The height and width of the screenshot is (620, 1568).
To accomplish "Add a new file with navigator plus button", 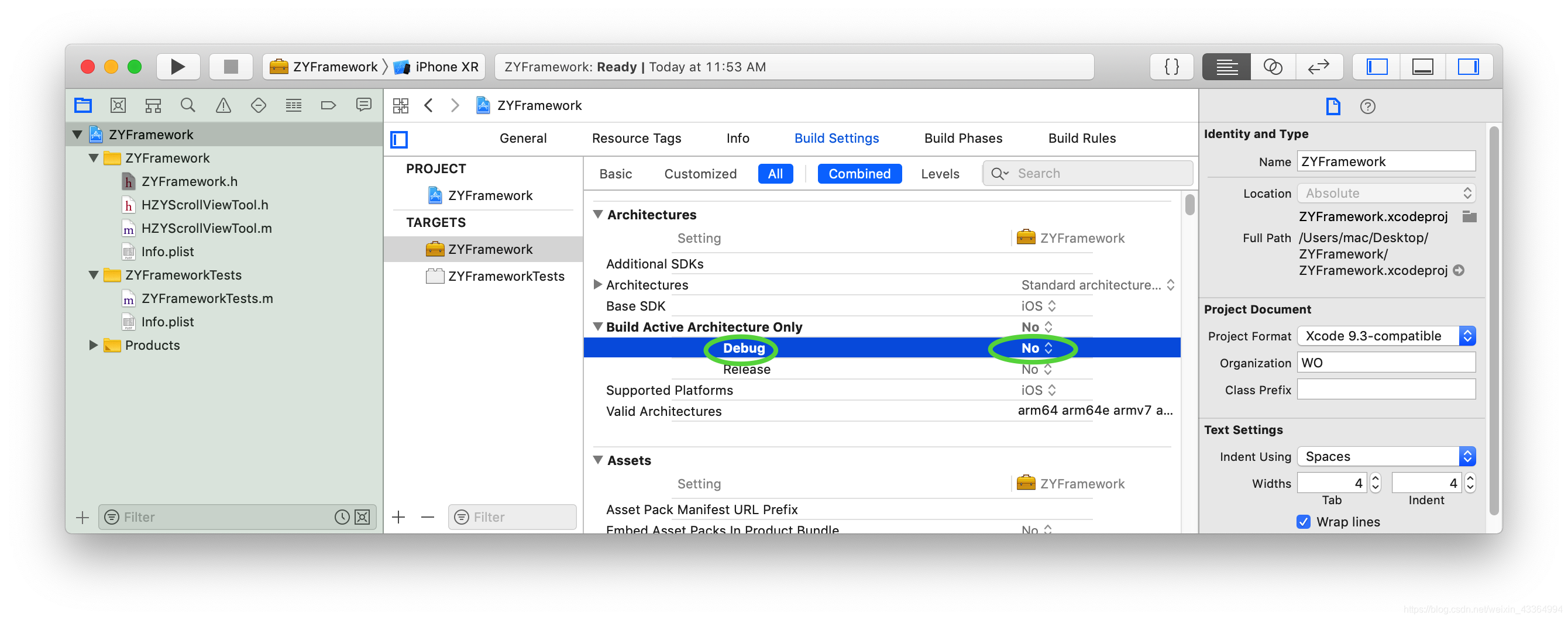I will tap(82, 517).
